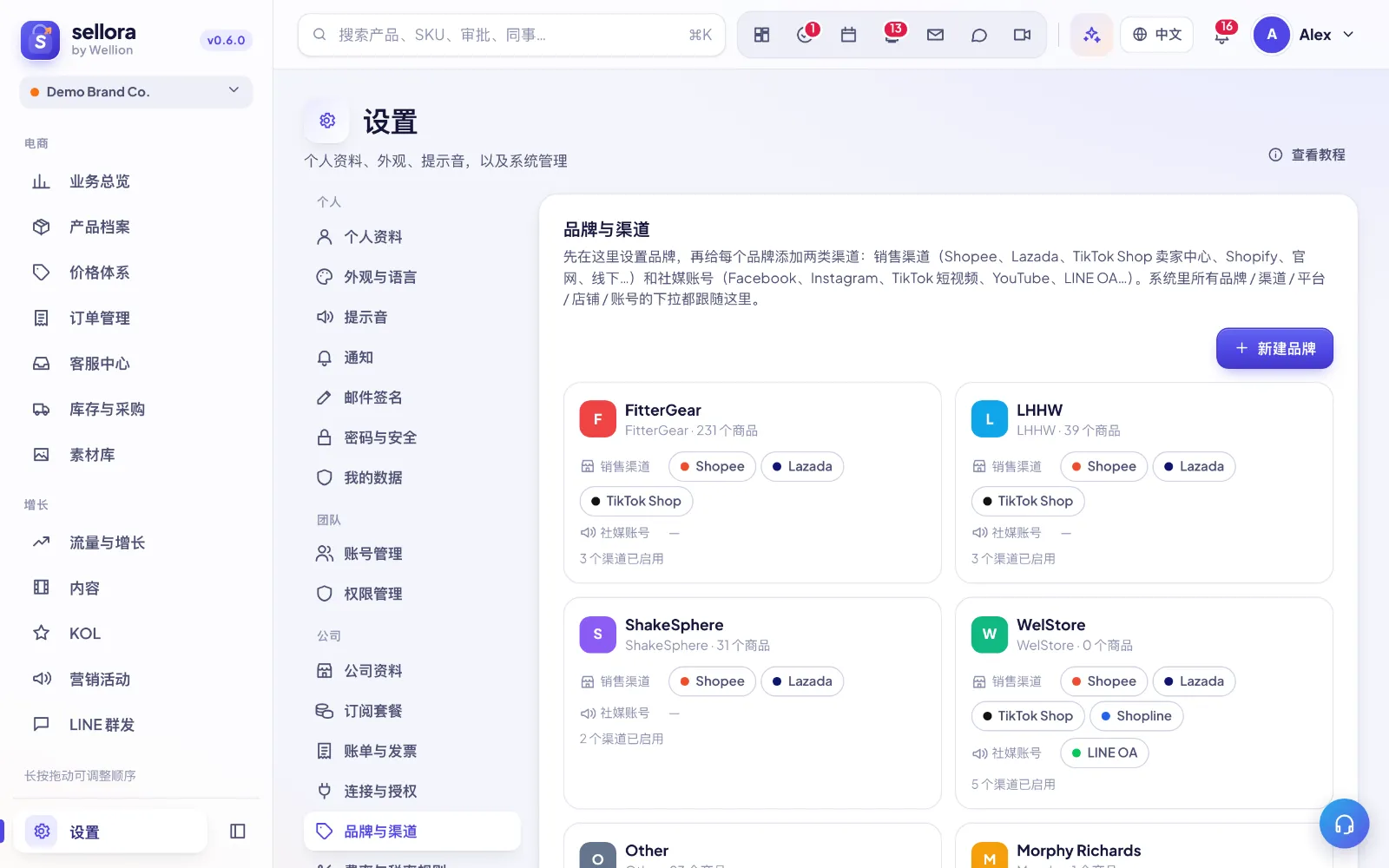This screenshot has height=868, width=1389.
Task: Open the Other brand card
Action: 752,846
